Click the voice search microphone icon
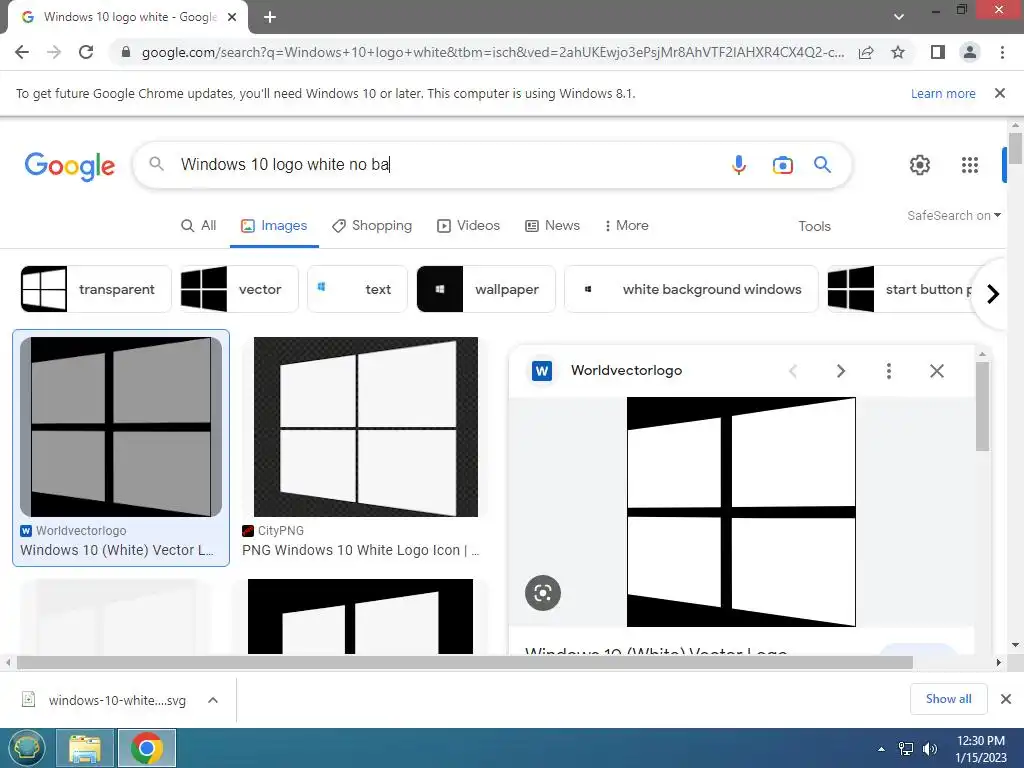Screen dimensions: 1024x768 pyautogui.click(x=739, y=165)
